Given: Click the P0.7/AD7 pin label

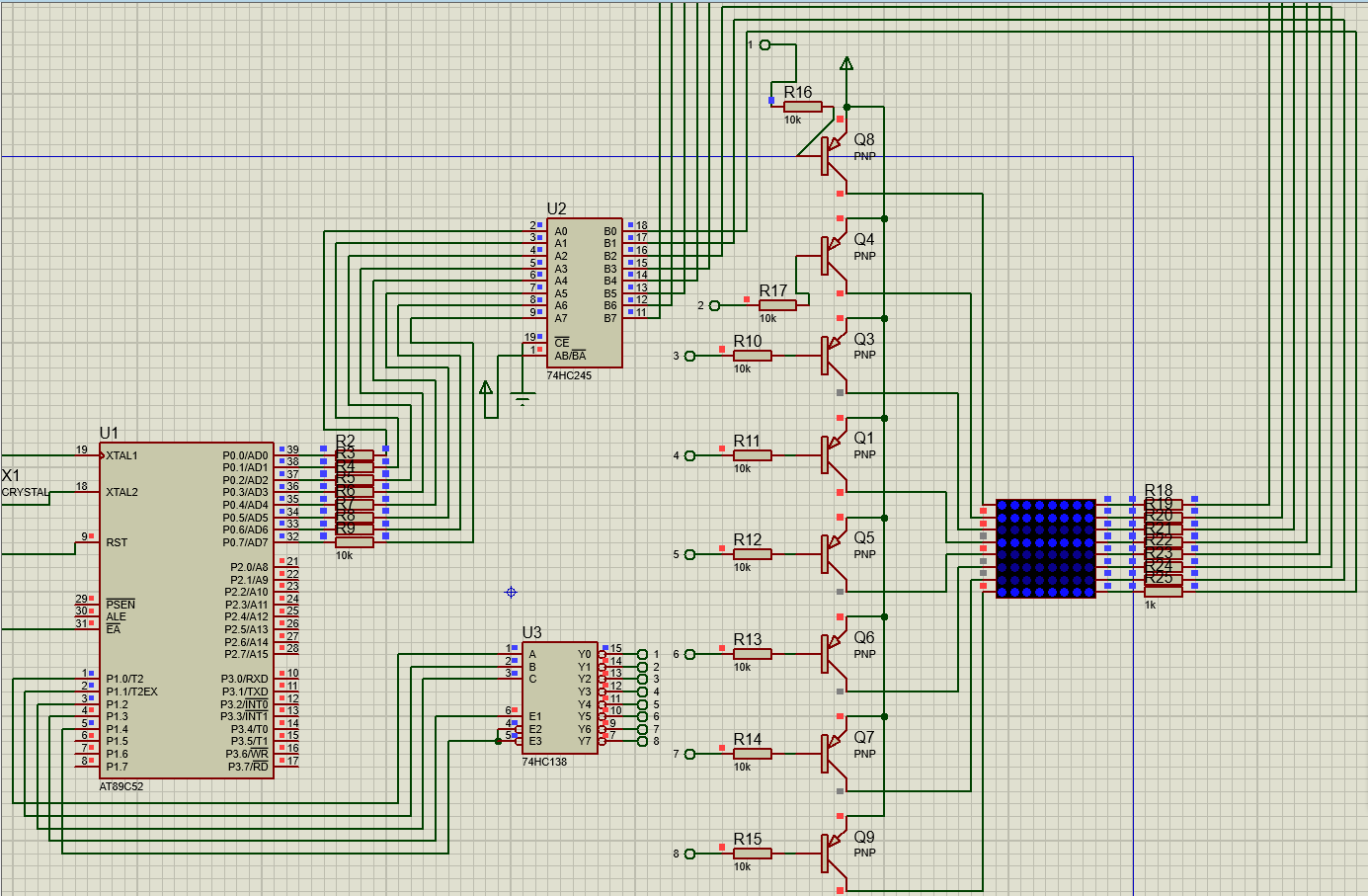Looking at the screenshot, I should [245, 542].
